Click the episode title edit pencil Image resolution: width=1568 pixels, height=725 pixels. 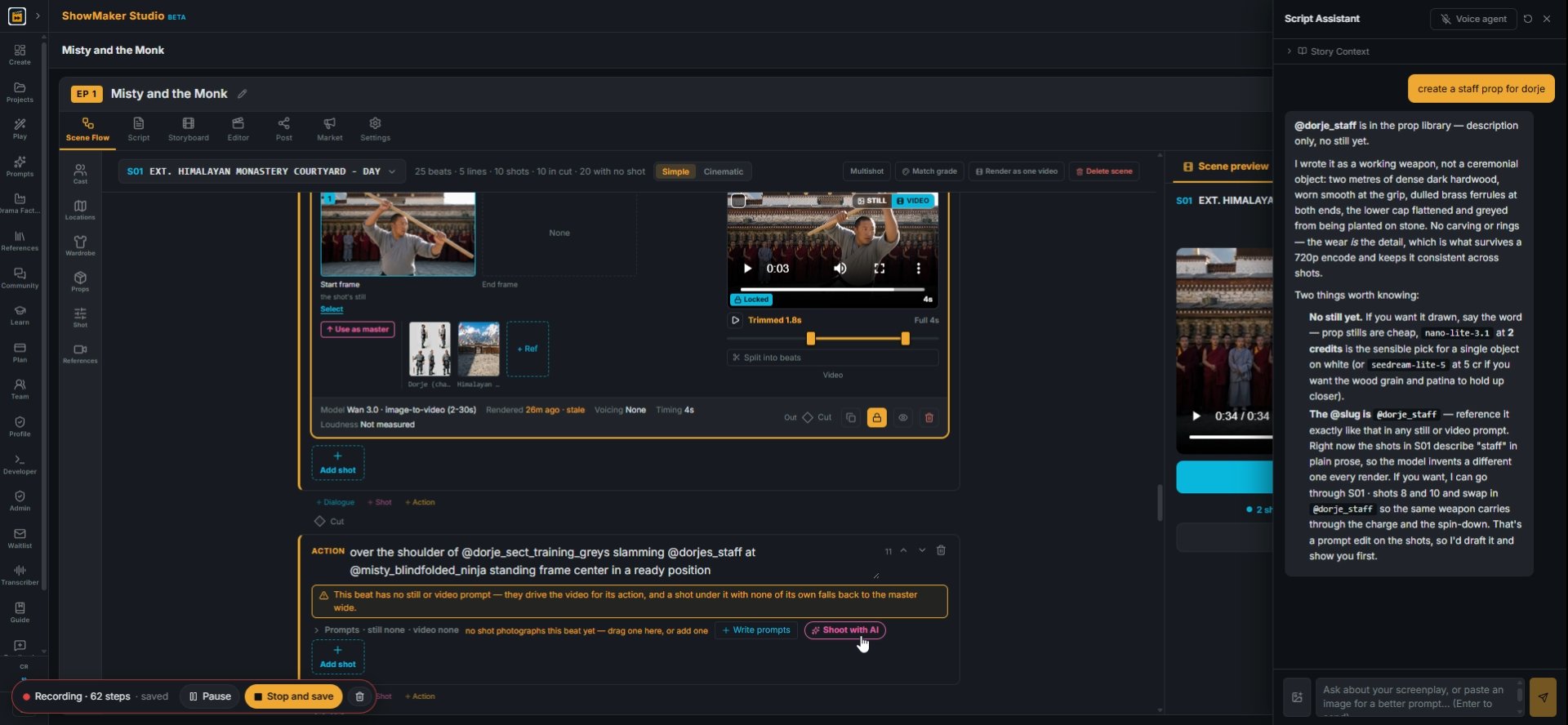coord(242,94)
